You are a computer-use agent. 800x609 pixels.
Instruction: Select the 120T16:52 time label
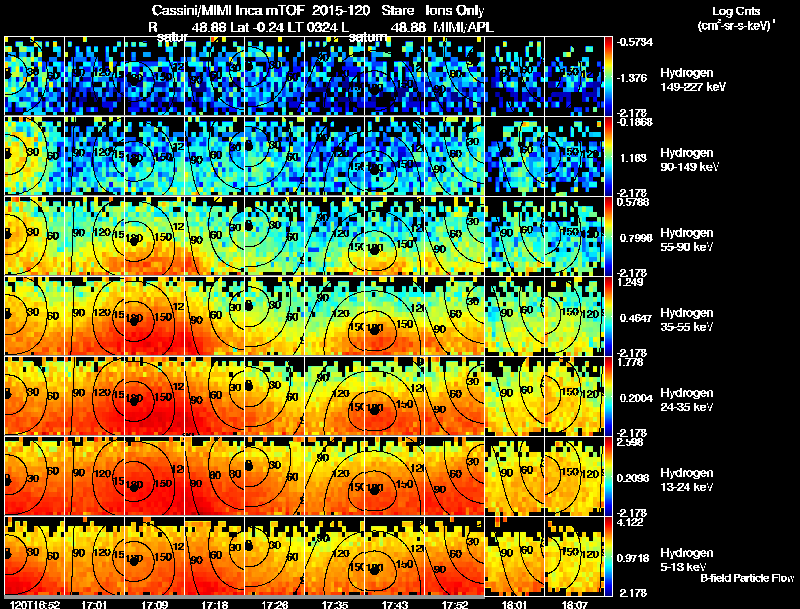coord(35,604)
